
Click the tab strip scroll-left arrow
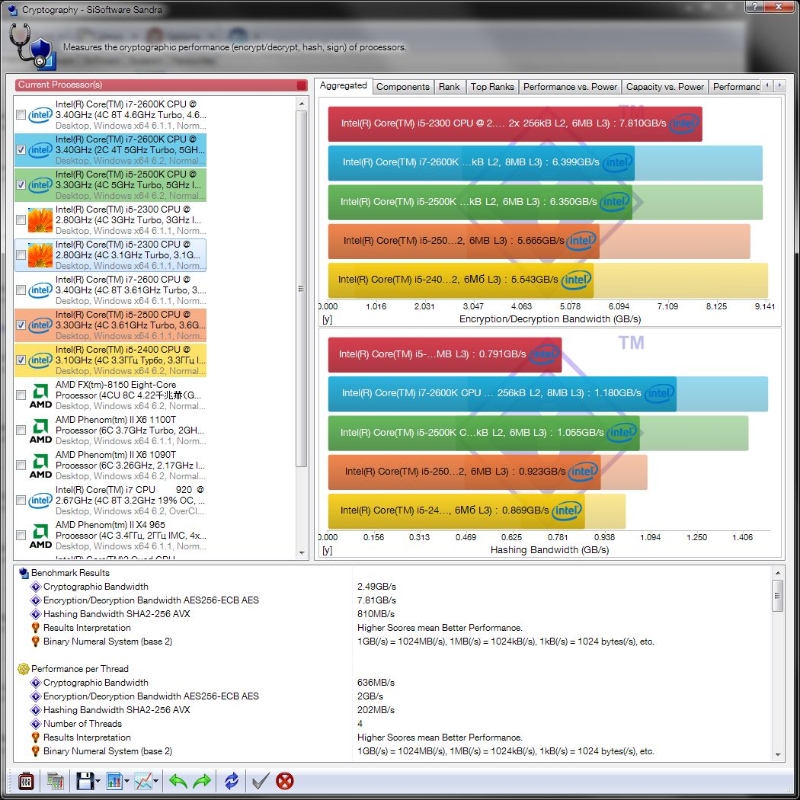coord(767,86)
